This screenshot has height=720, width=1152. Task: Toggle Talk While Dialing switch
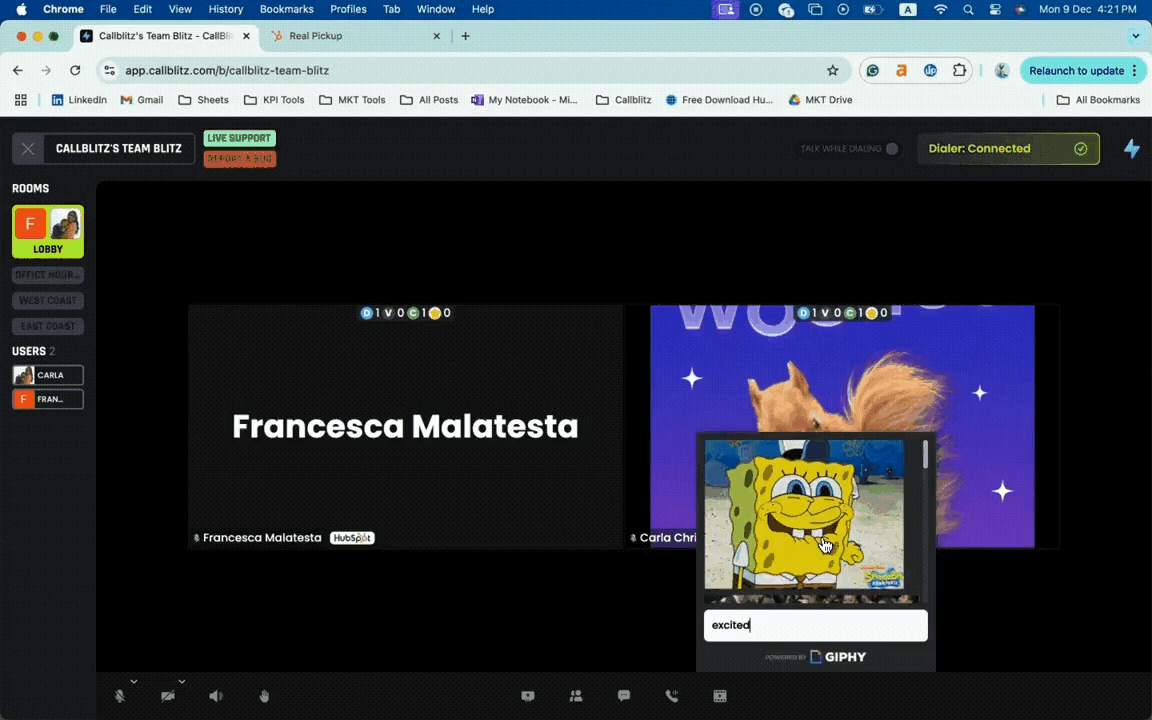coord(892,148)
